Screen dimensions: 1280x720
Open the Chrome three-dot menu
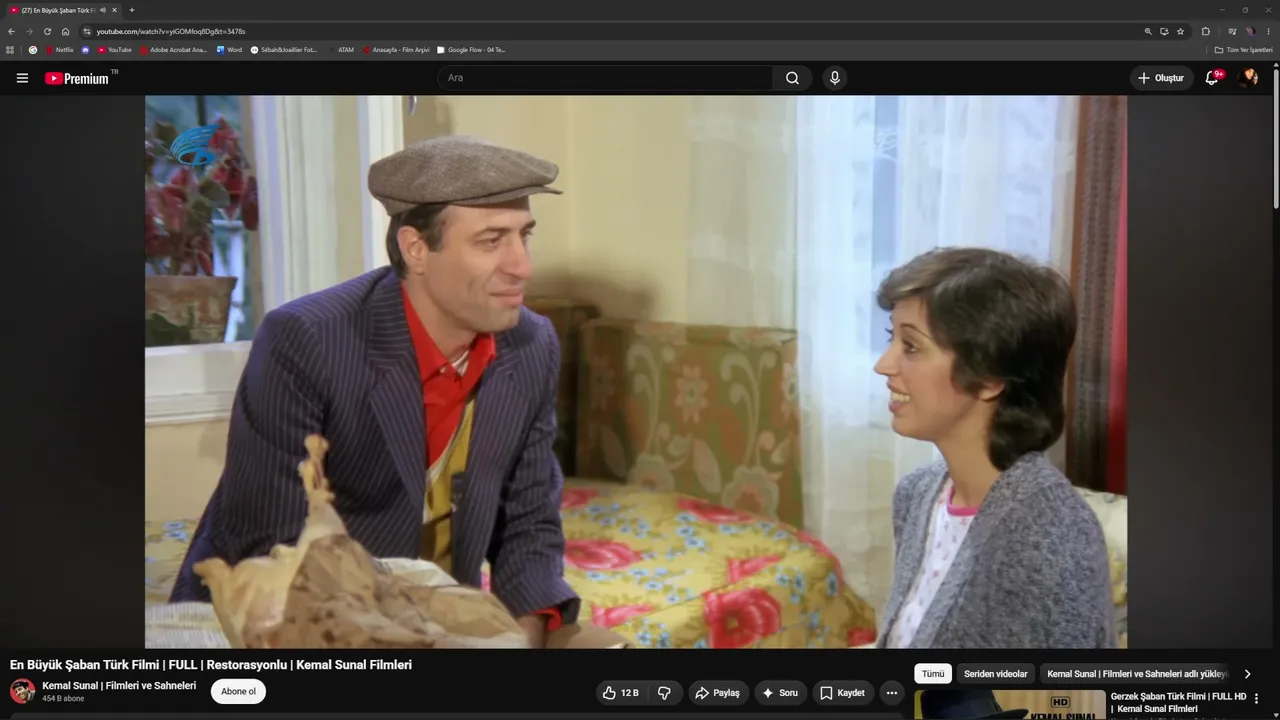point(1268,31)
